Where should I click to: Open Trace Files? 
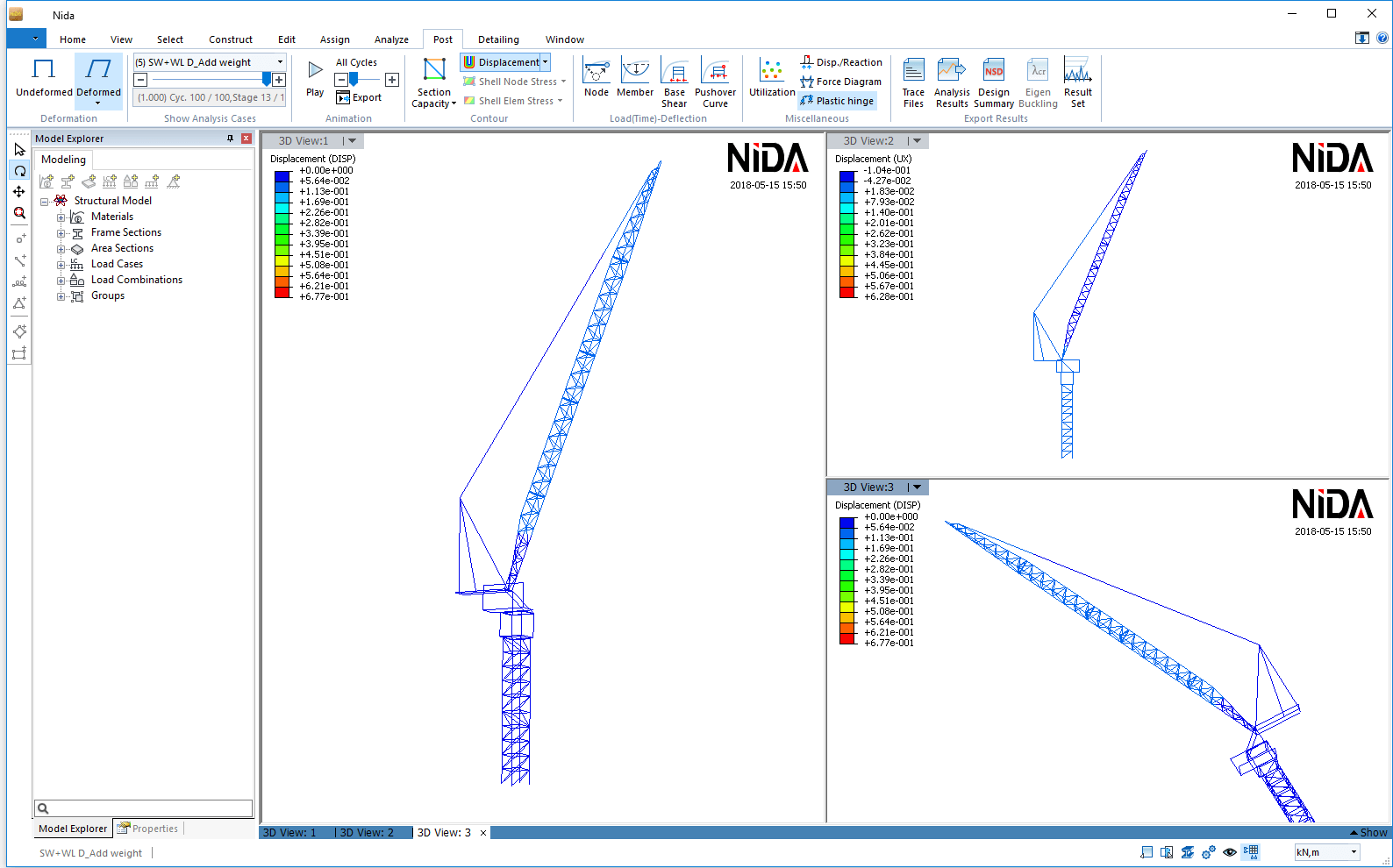tap(913, 83)
